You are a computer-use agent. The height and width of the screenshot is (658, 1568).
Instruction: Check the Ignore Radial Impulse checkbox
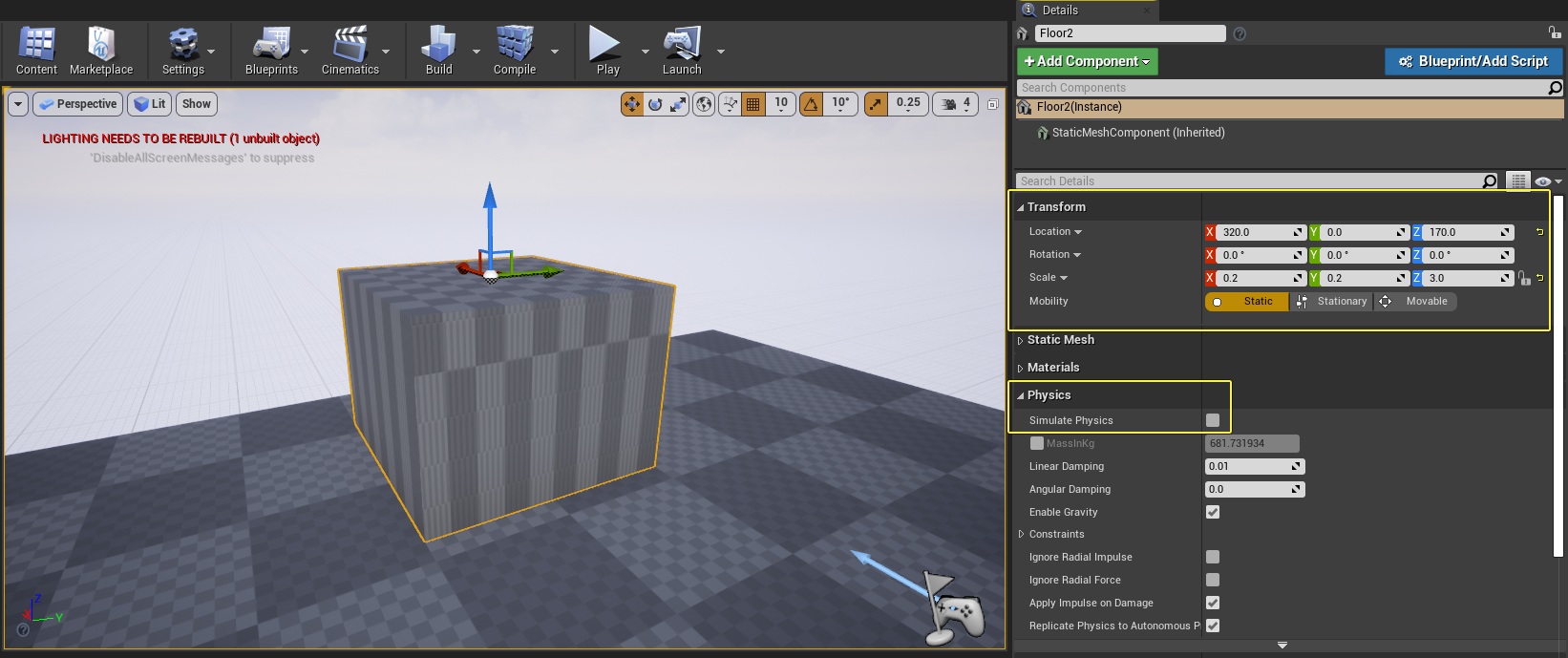[1213, 557]
